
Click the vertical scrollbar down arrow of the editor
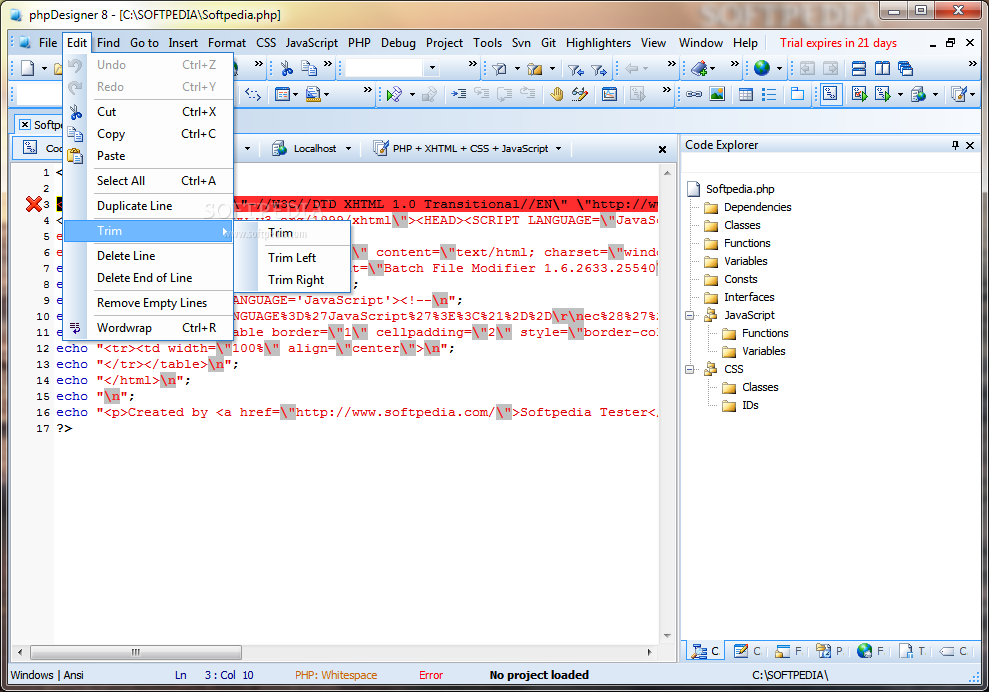667,636
